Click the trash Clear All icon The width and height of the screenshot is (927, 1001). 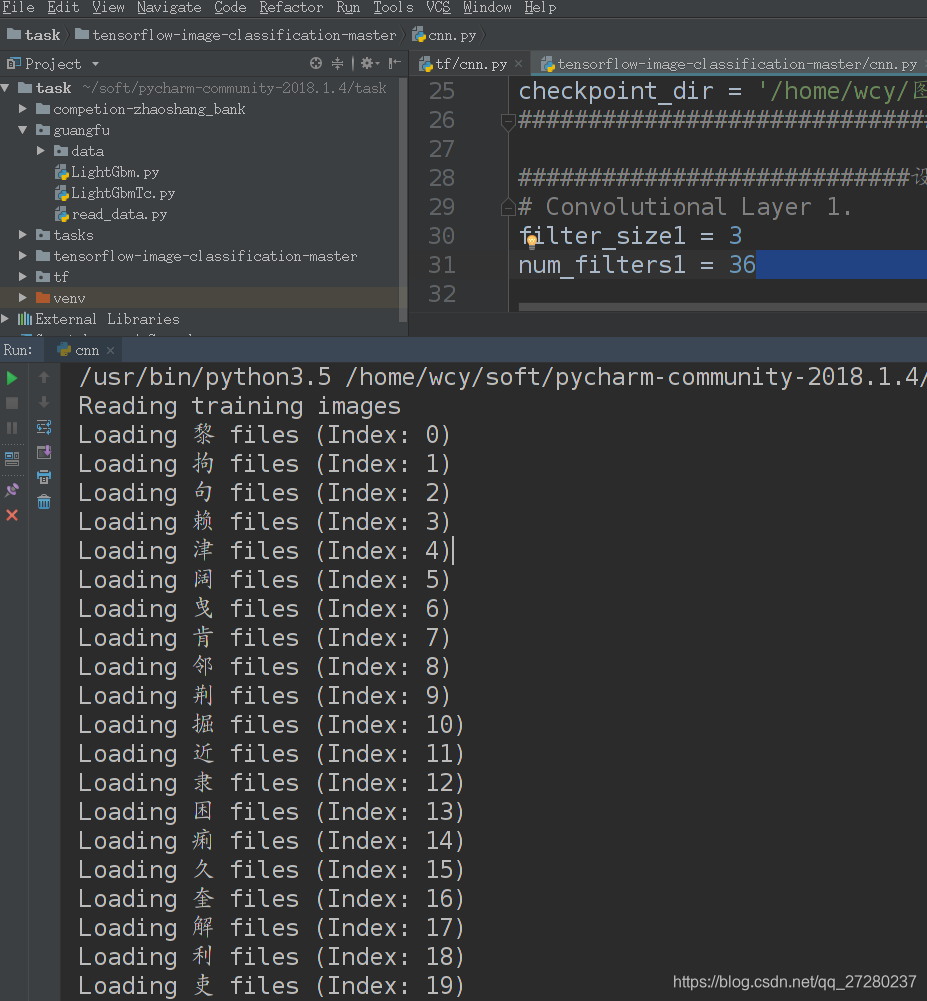click(44, 502)
